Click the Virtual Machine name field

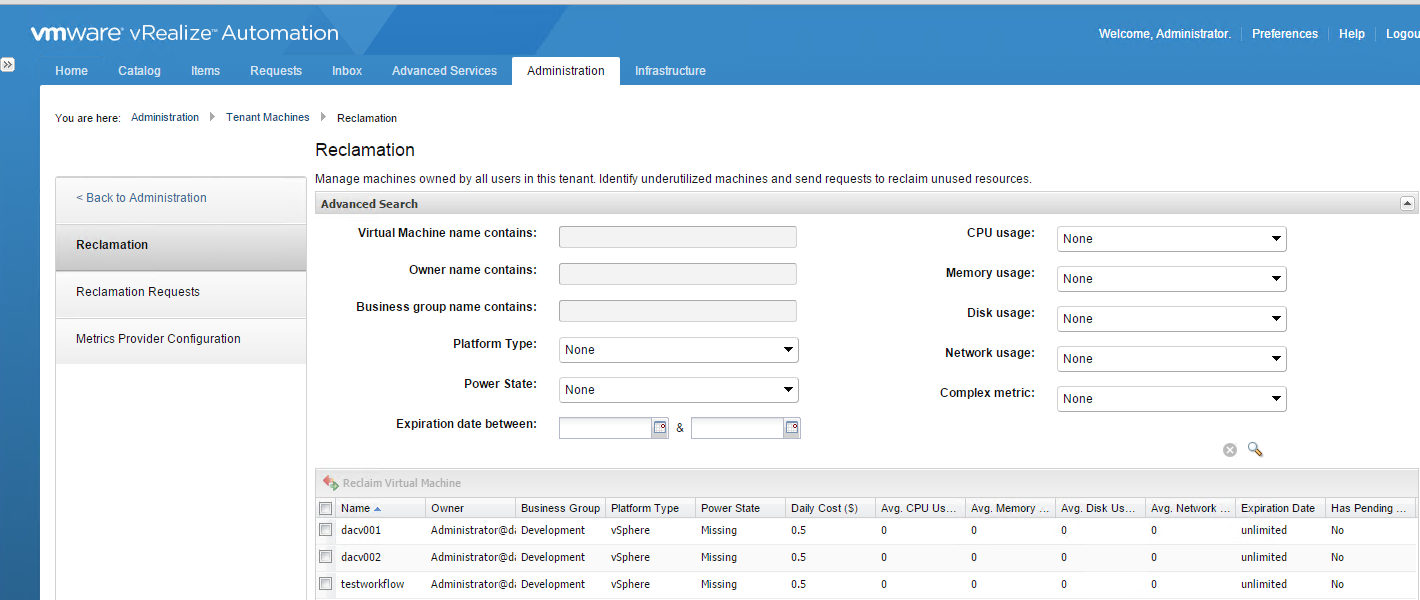point(678,237)
